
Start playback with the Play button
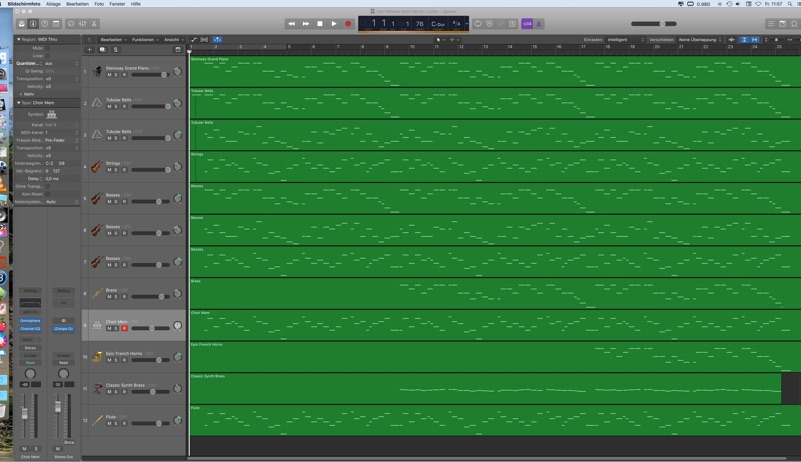pos(334,24)
